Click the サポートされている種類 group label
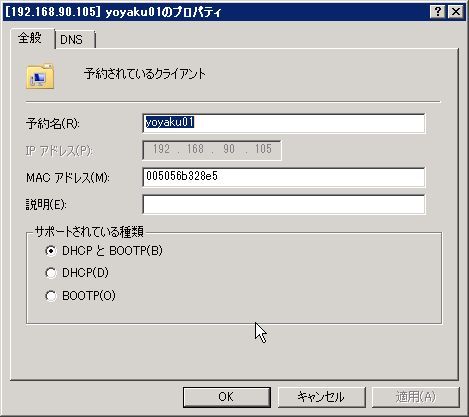Image resolution: width=469 pixels, height=417 pixels. (x=89, y=232)
